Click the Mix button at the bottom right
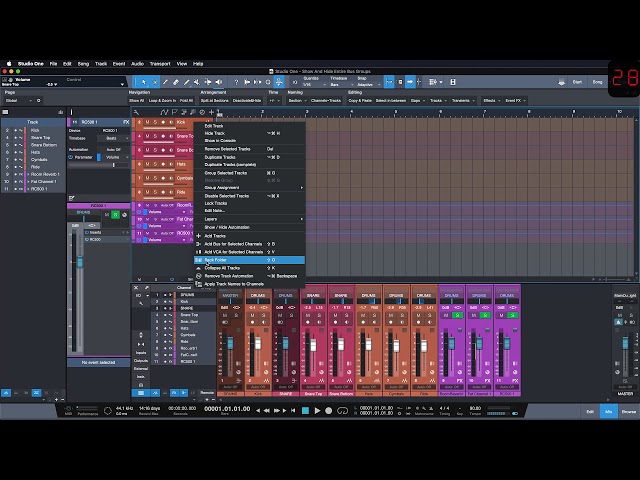Image resolution: width=640 pixels, height=480 pixels. click(608, 411)
